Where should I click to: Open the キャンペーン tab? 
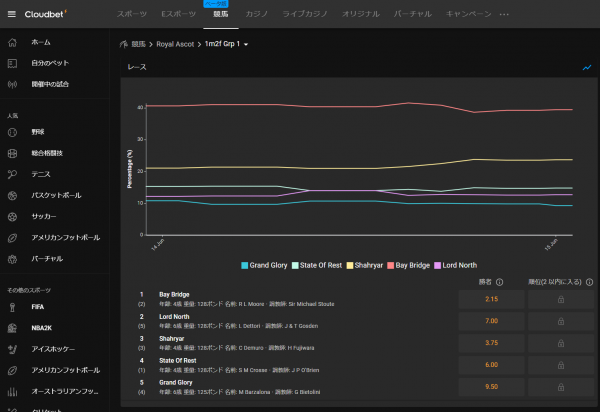pyautogui.click(x=468, y=14)
